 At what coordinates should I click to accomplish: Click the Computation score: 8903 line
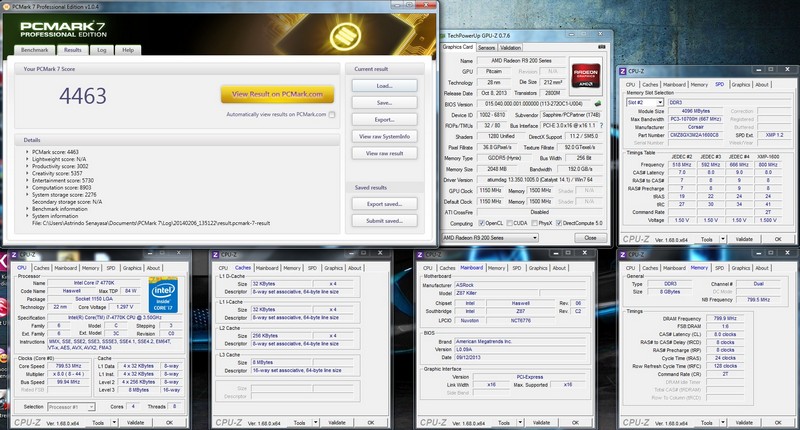point(62,188)
